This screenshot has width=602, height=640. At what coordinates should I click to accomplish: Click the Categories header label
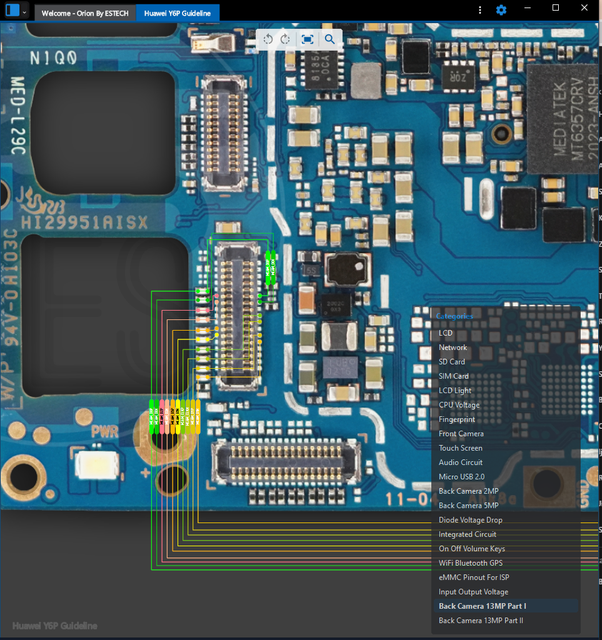(x=455, y=316)
